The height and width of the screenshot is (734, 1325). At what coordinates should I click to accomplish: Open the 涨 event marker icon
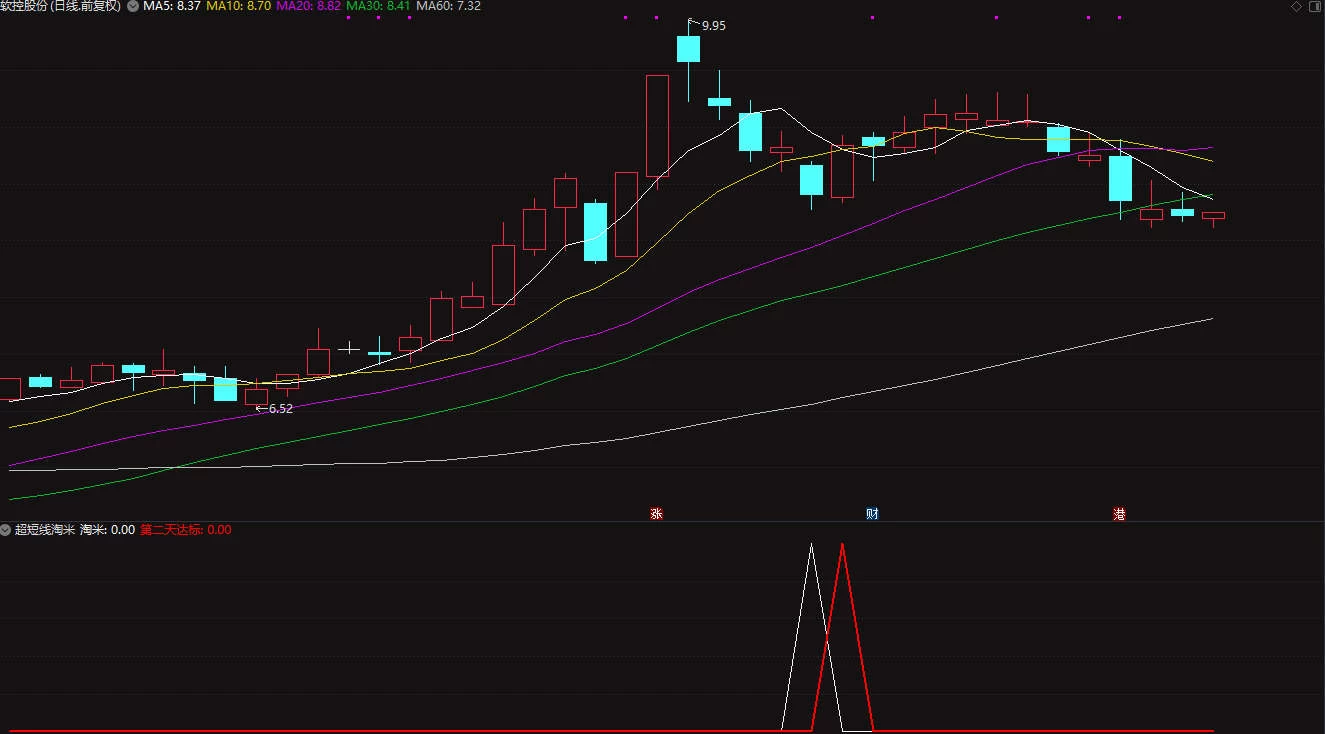pos(656,514)
